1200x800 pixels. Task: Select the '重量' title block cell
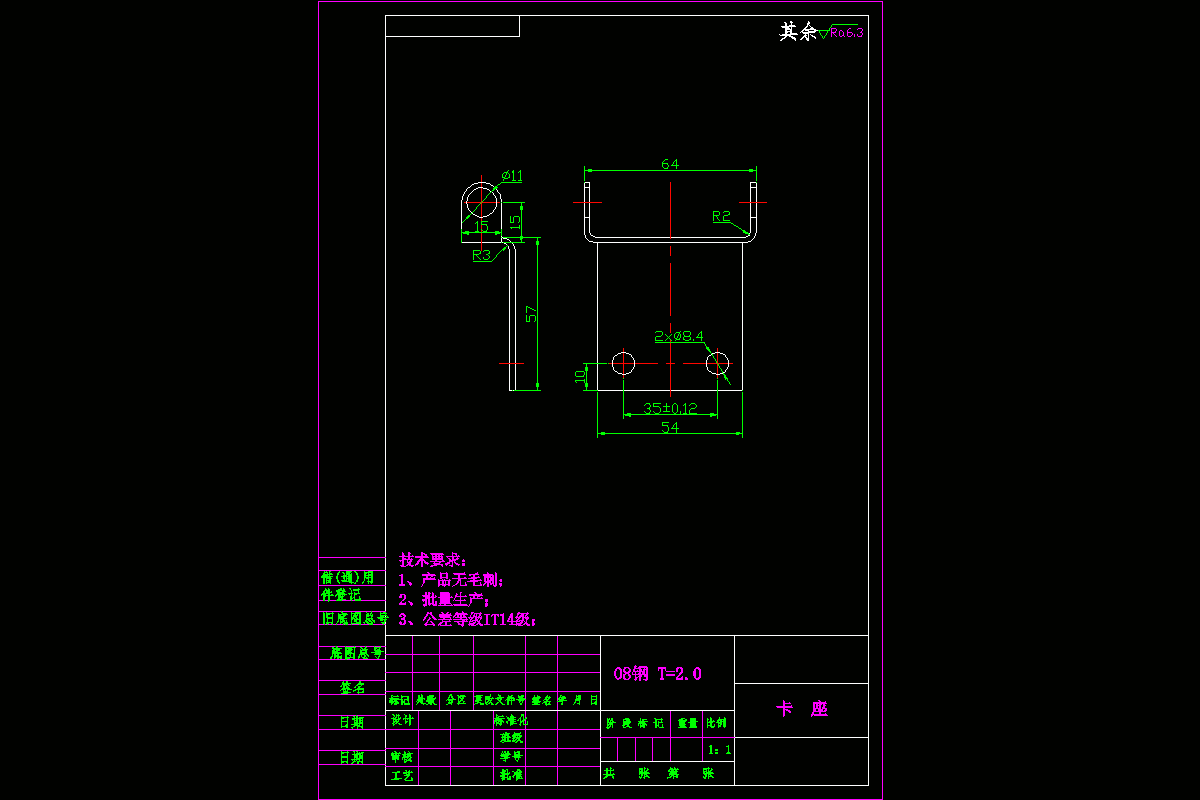click(x=688, y=722)
